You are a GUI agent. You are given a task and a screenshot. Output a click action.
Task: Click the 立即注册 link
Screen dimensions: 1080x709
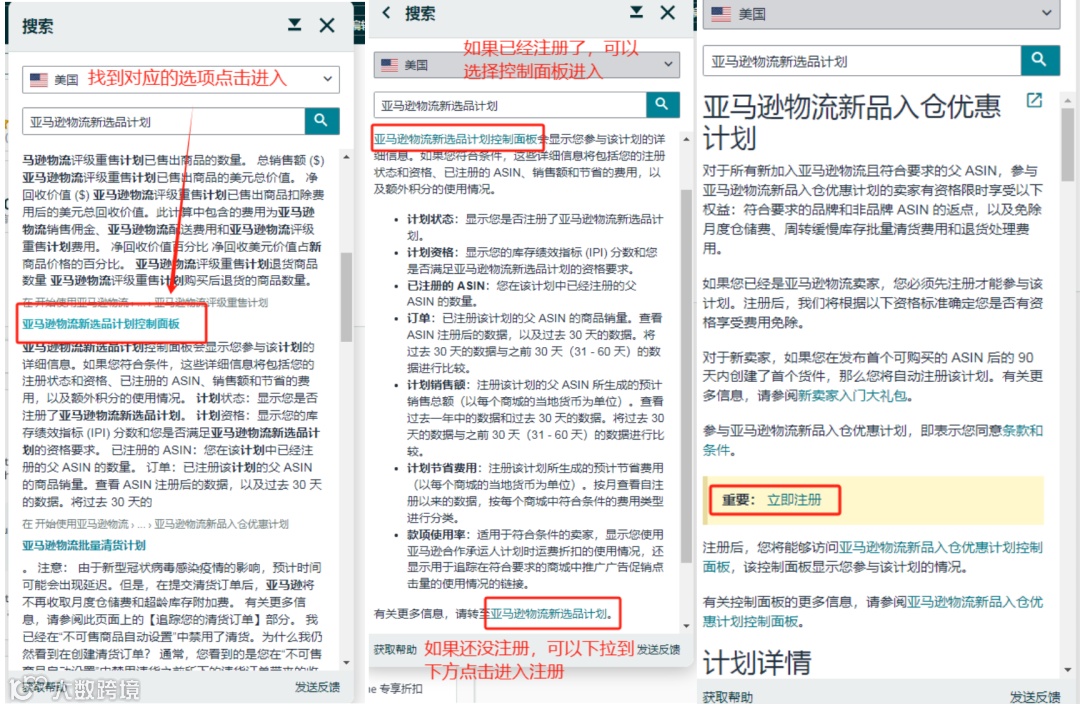794,500
